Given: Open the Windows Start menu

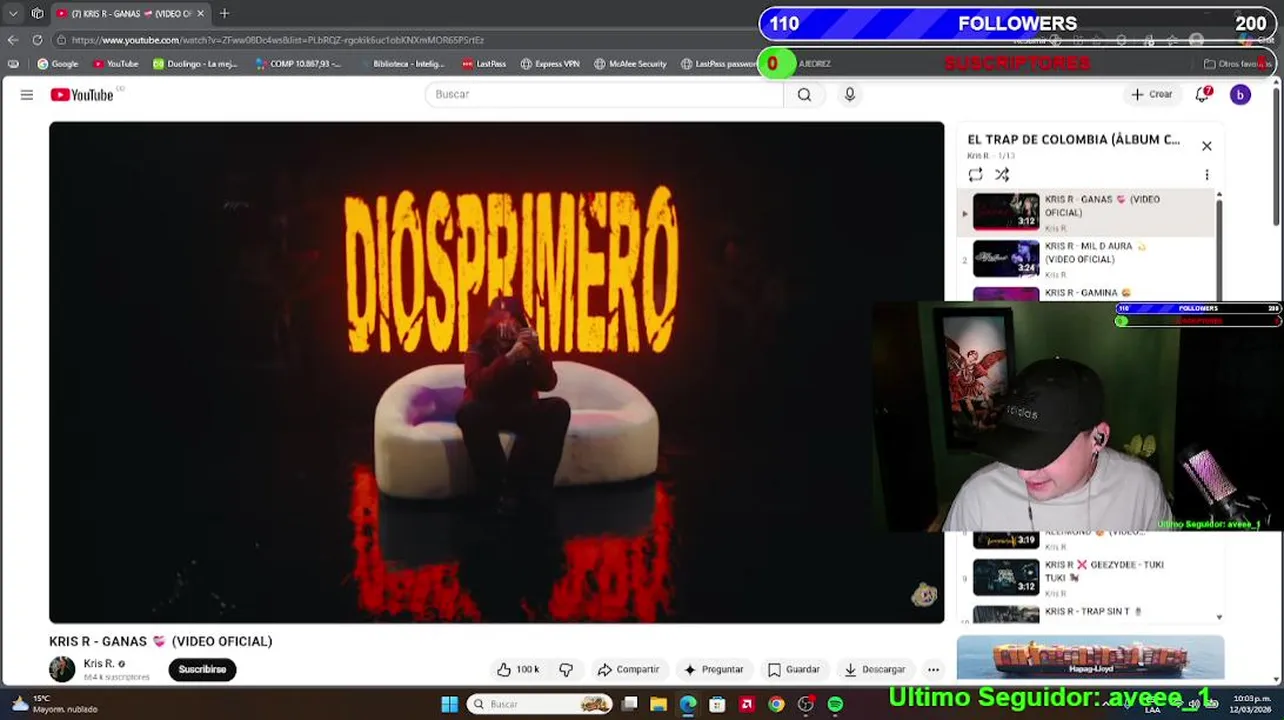Looking at the screenshot, I should (x=449, y=704).
